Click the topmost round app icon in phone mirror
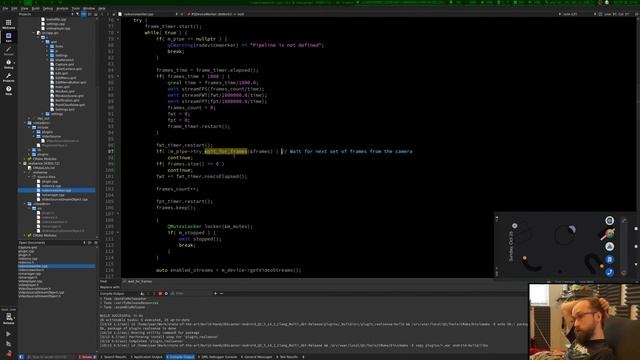 click(x=609, y=220)
